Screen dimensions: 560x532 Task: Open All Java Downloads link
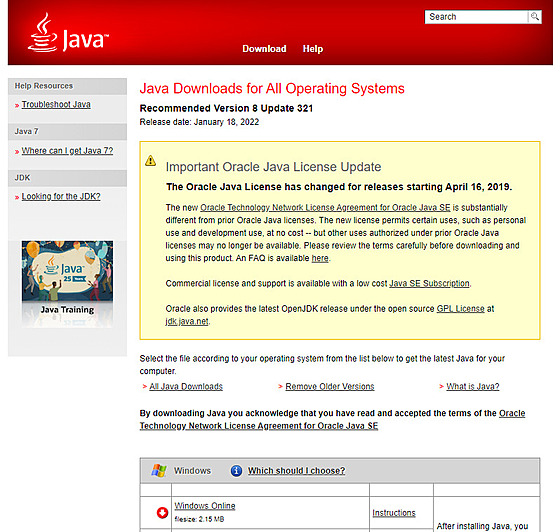[x=186, y=386]
